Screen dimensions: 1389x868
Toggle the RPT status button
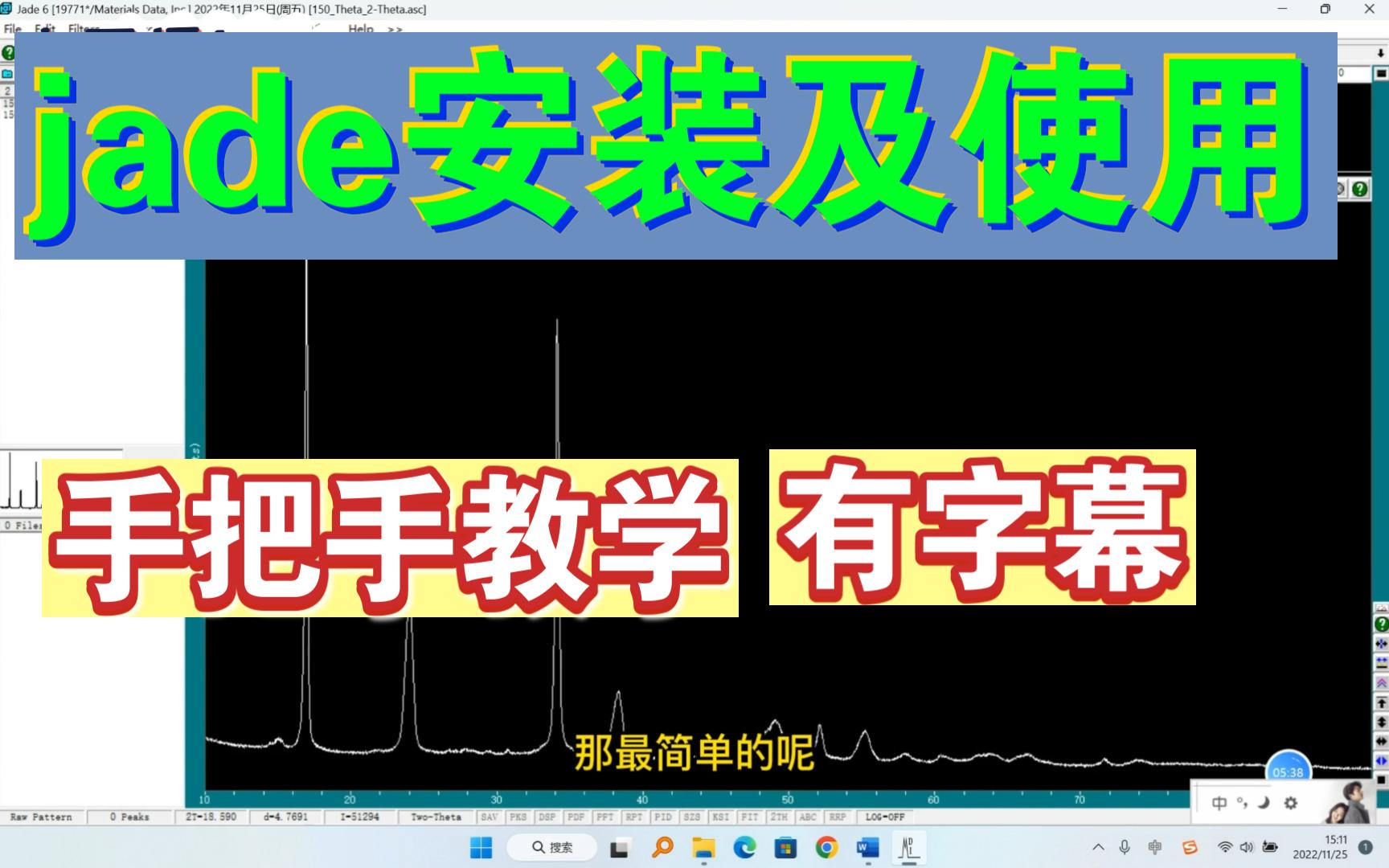[634, 817]
